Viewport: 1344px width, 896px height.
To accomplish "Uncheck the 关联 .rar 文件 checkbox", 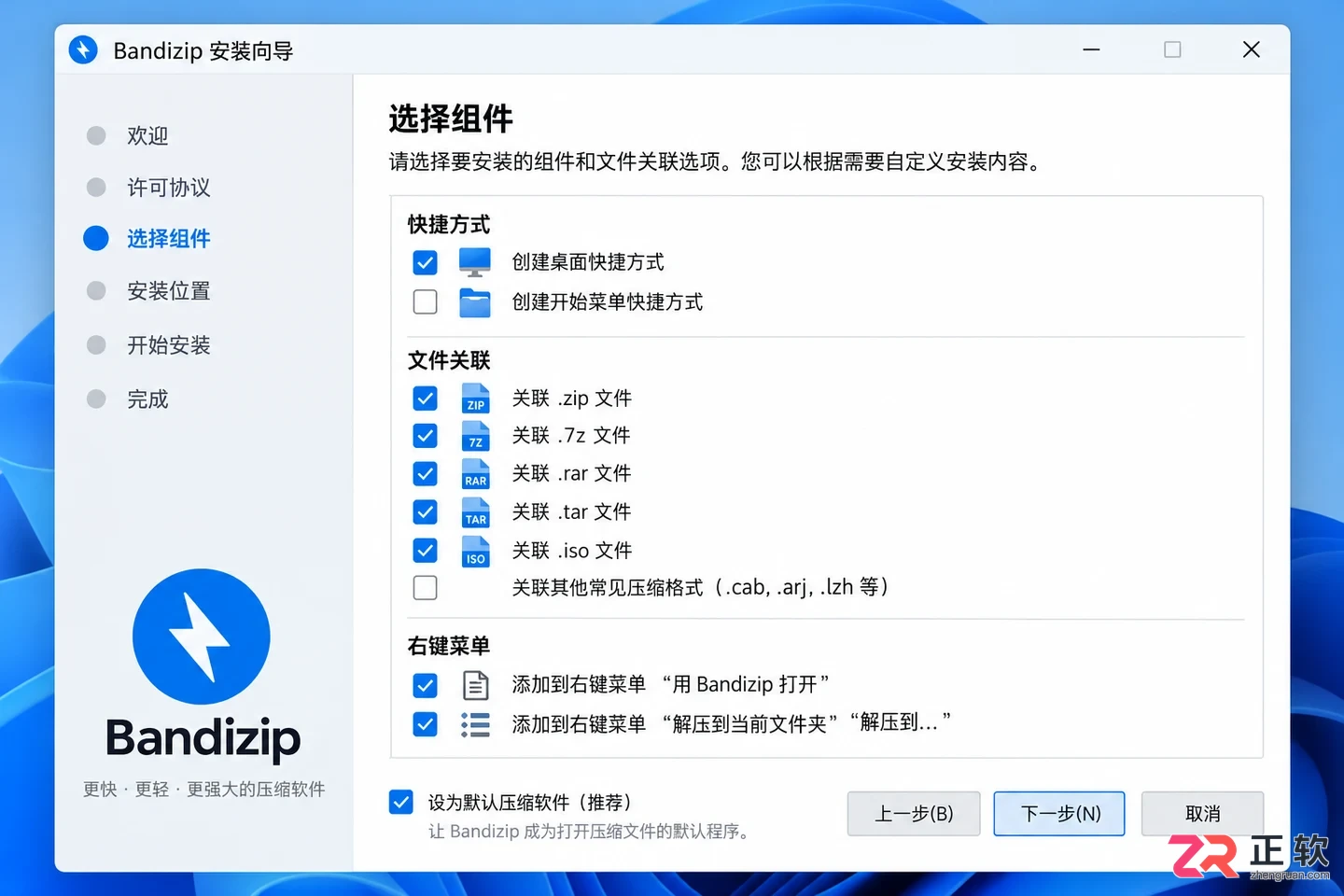I will tap(425, 474).
